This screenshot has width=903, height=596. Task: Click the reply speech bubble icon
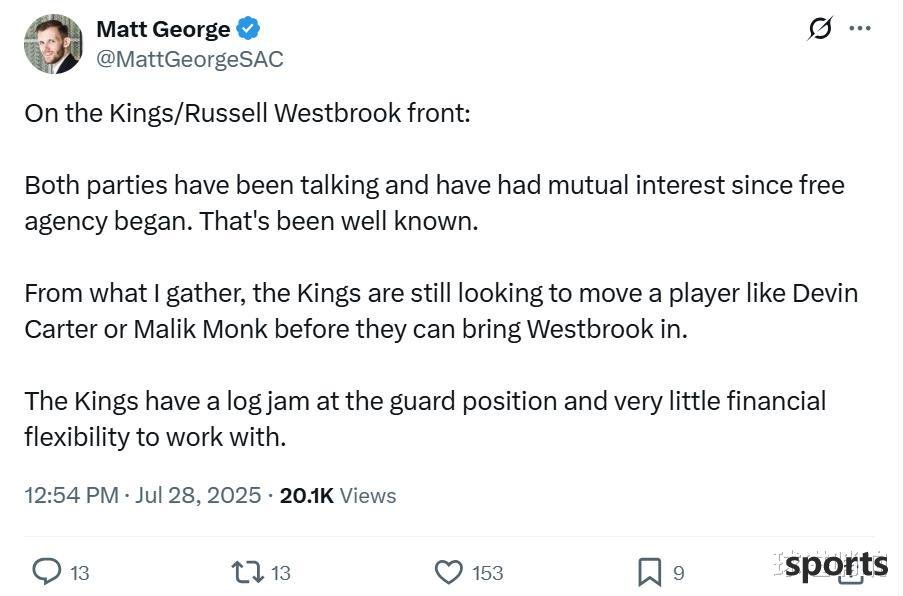click(x=46, y=572)
